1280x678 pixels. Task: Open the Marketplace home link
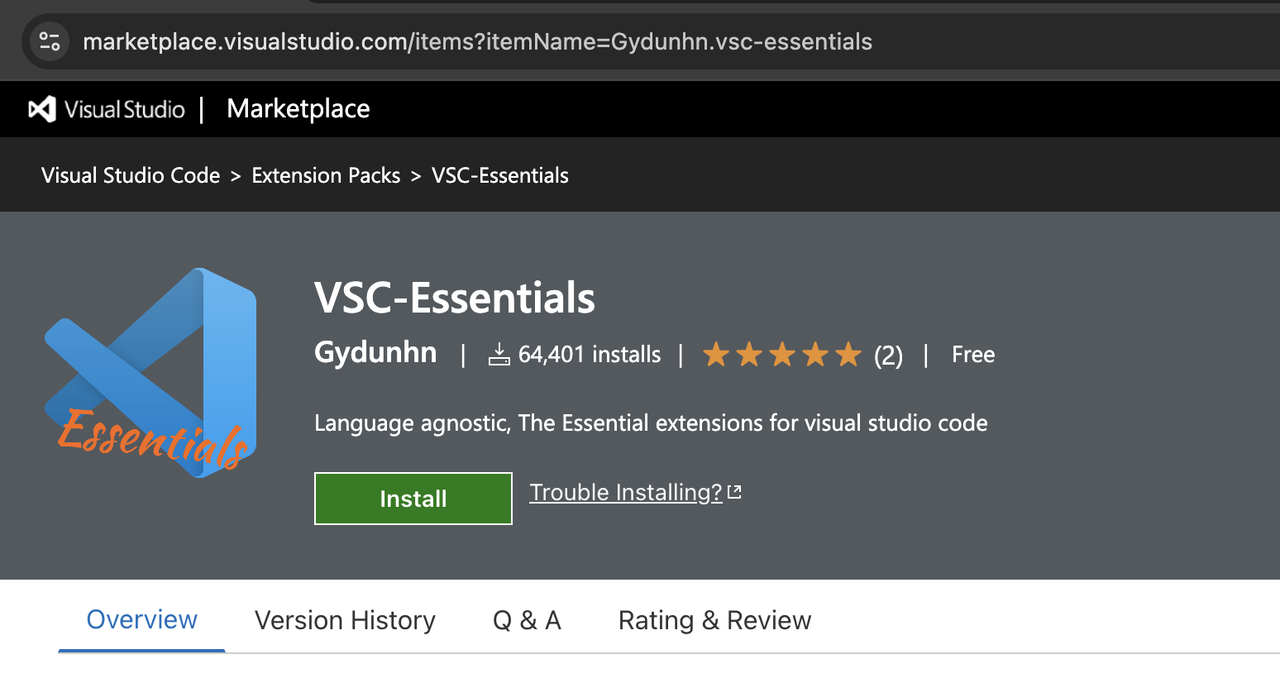coord(298,109)
